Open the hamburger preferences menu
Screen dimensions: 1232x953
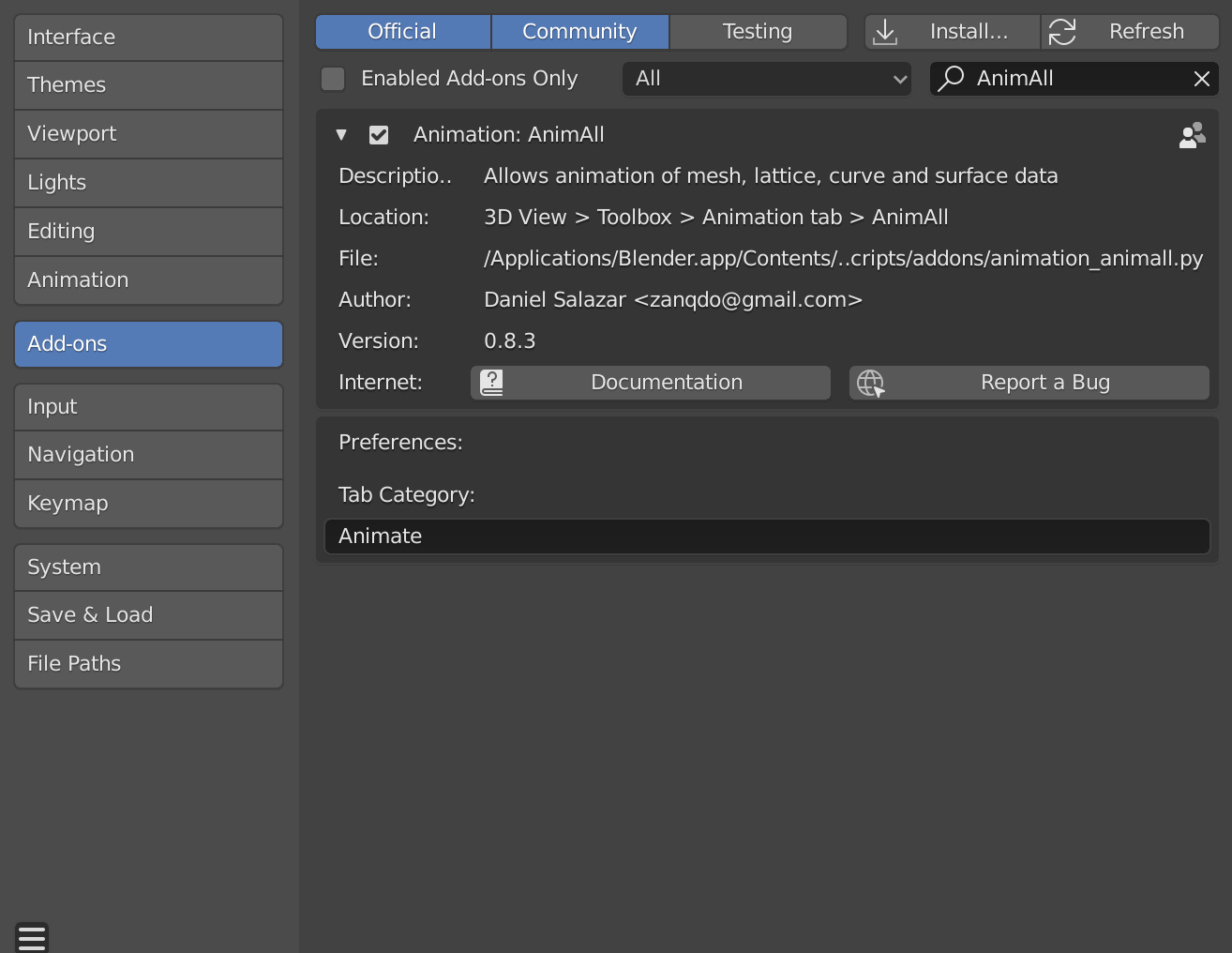pos(32,937)
